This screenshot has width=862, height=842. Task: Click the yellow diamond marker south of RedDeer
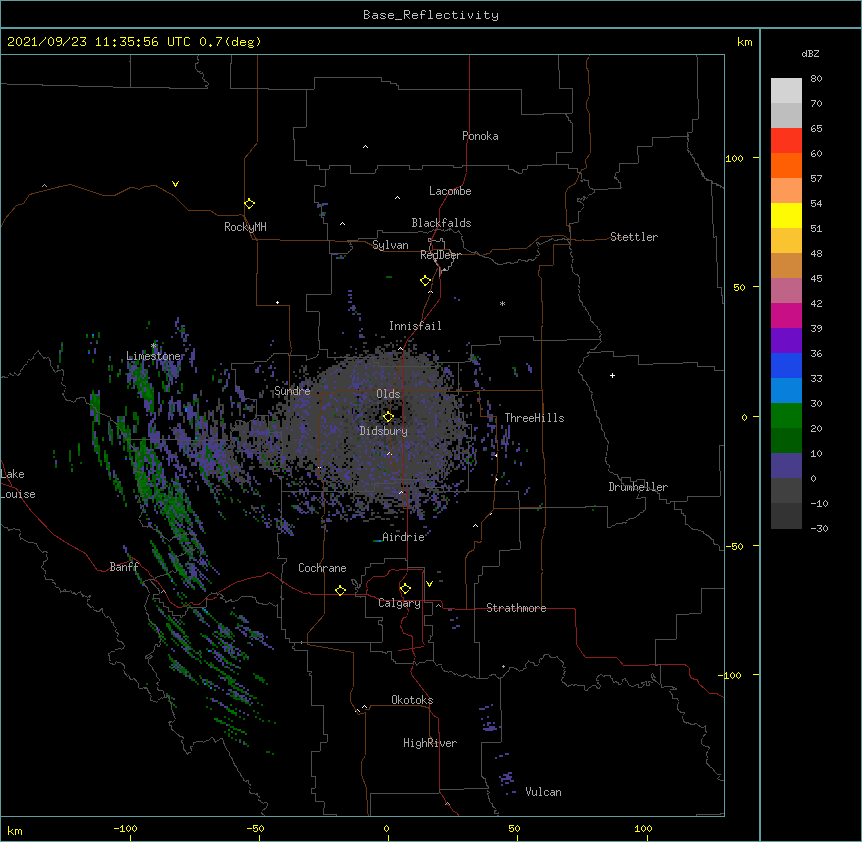click(x=425, y=281)
